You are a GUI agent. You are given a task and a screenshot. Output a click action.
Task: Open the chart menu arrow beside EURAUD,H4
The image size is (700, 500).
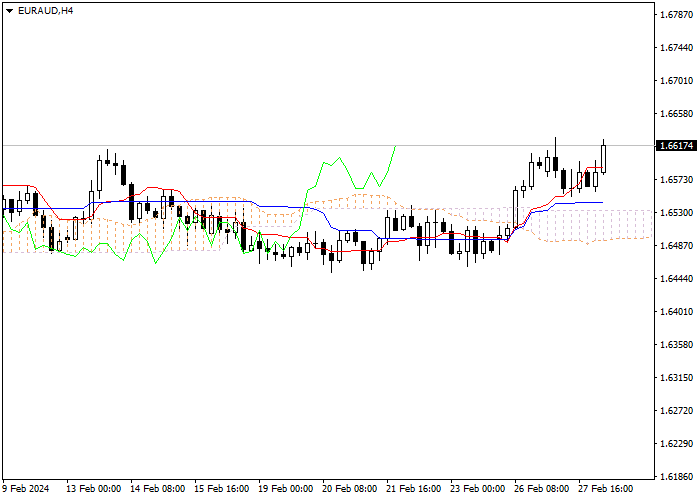coord(9,11)
